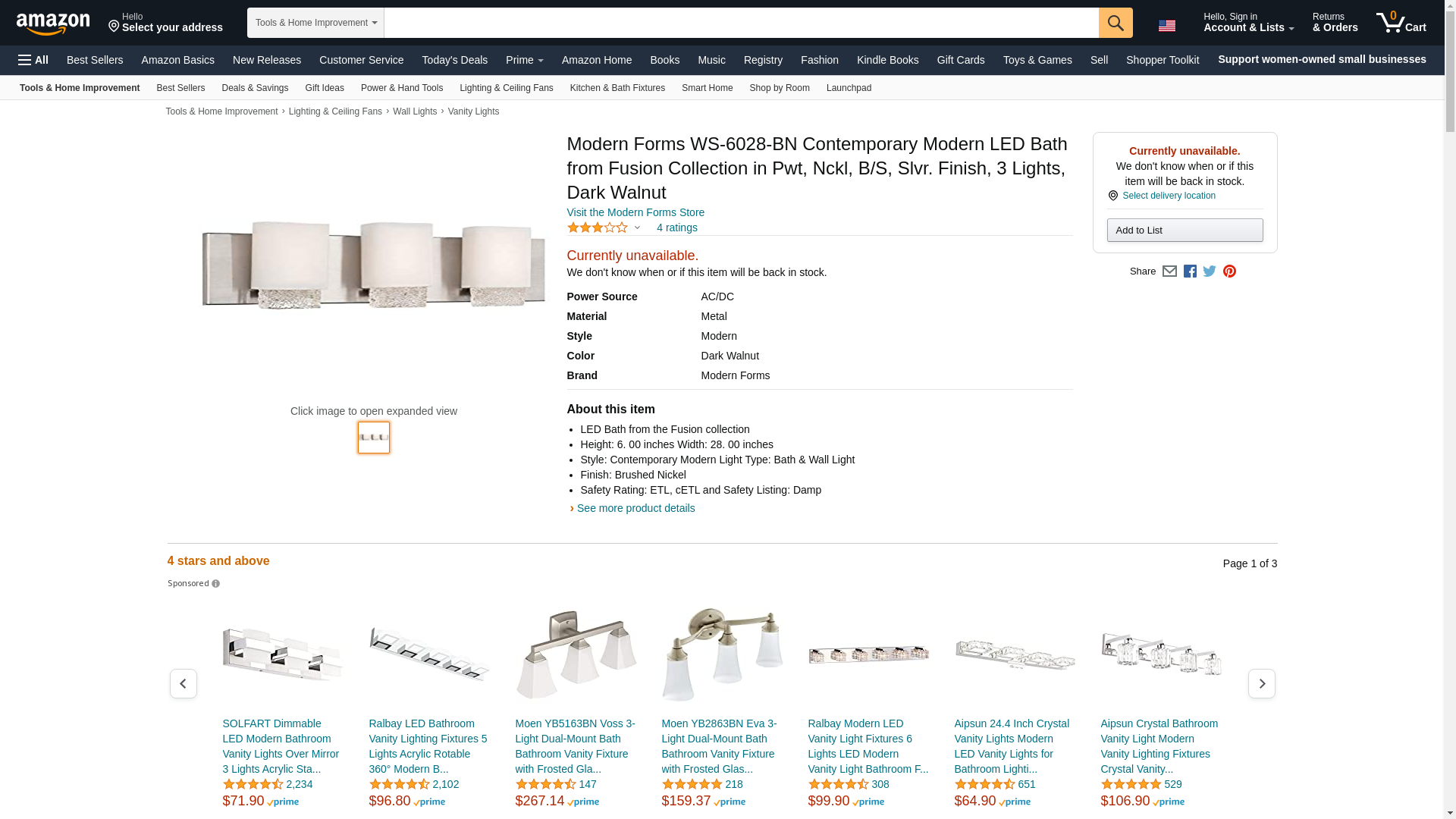This screenshot has width=1456, height=819.
Task: Expand the search category dropdown
Action: click(315, 23)
